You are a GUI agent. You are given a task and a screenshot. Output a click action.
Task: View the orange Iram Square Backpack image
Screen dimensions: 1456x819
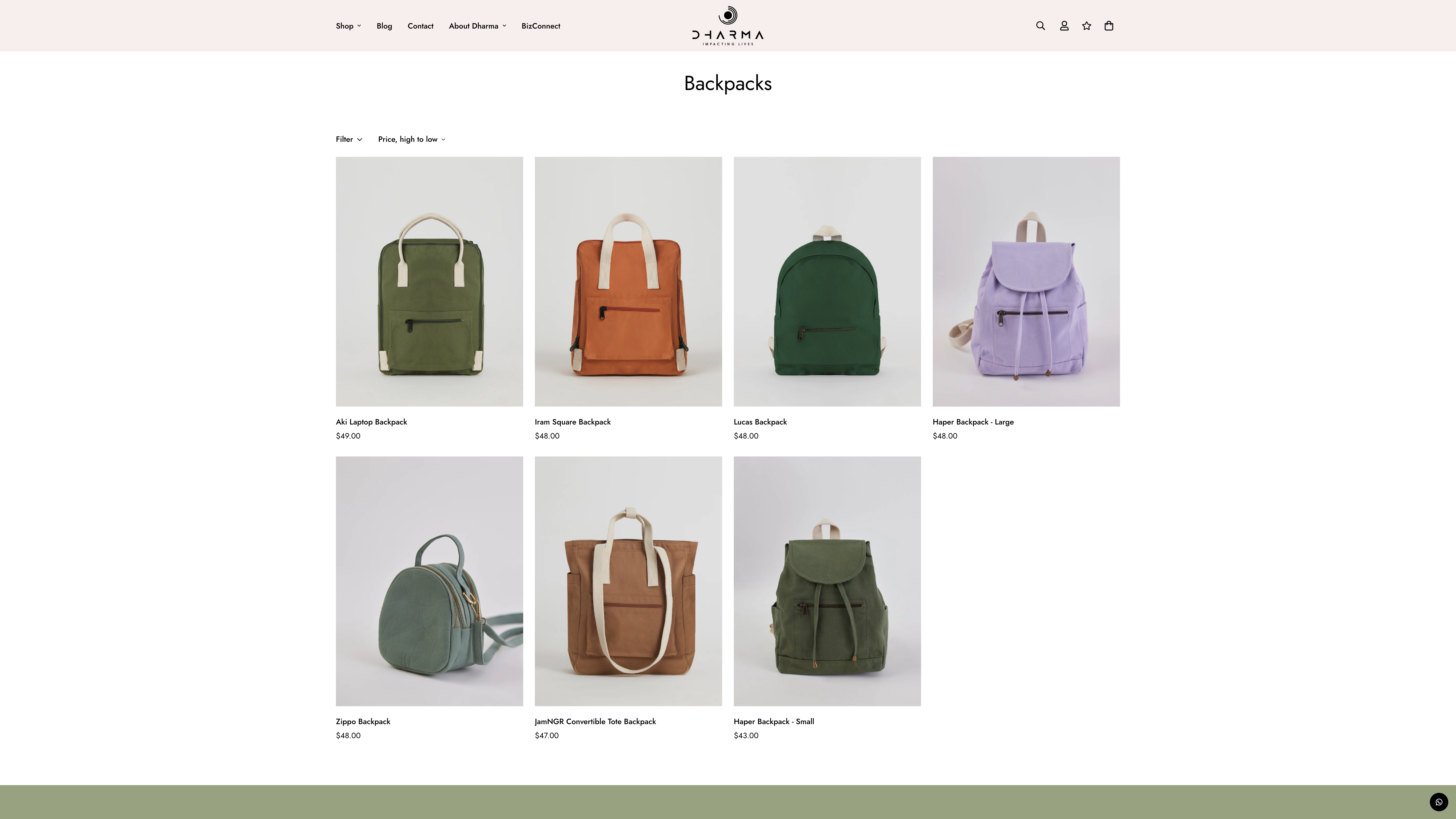(x=628, y=281)
